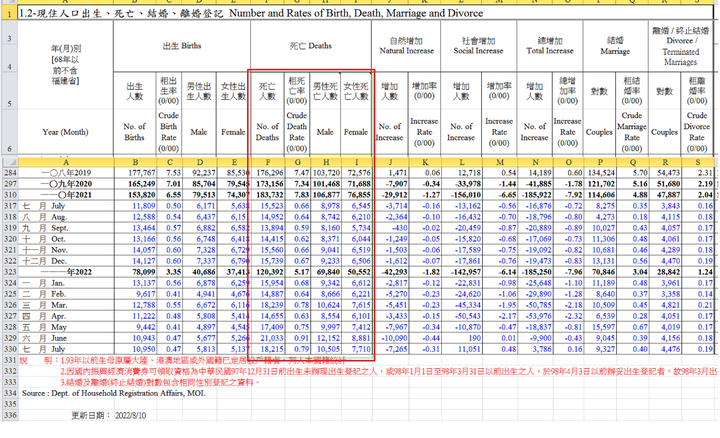Select cell "-10,090" natural increase for June
720x438 pixels.
coord(390,338)
